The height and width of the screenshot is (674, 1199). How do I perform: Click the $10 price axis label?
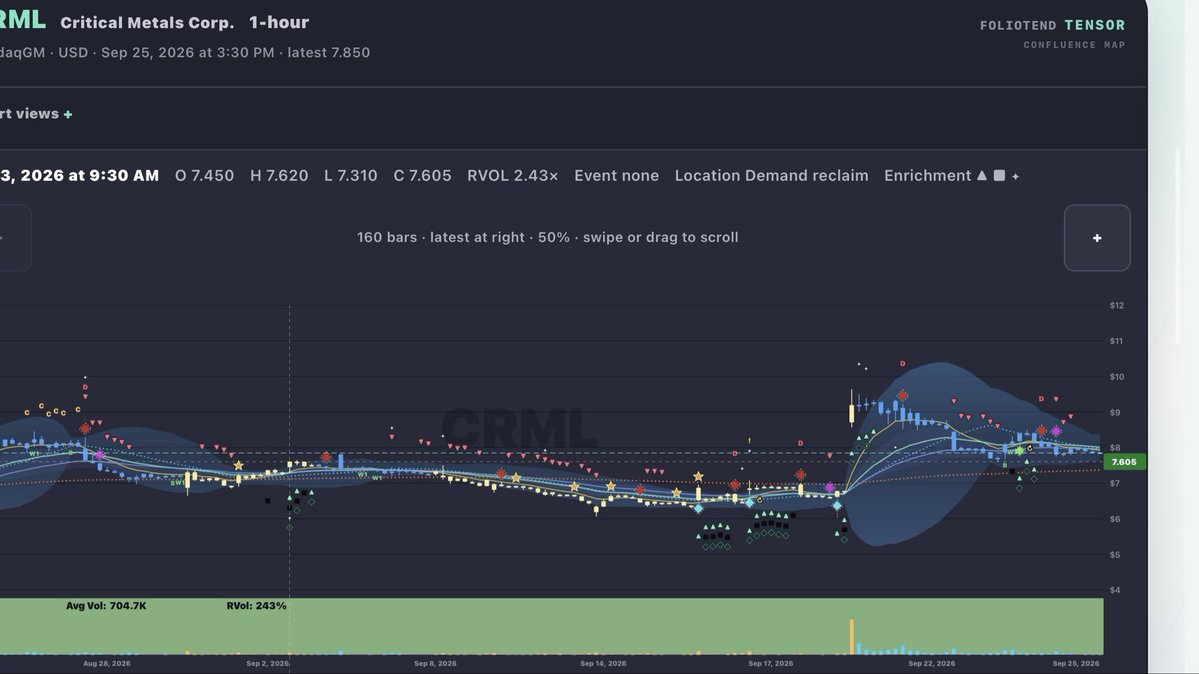tap(1116, 376)
